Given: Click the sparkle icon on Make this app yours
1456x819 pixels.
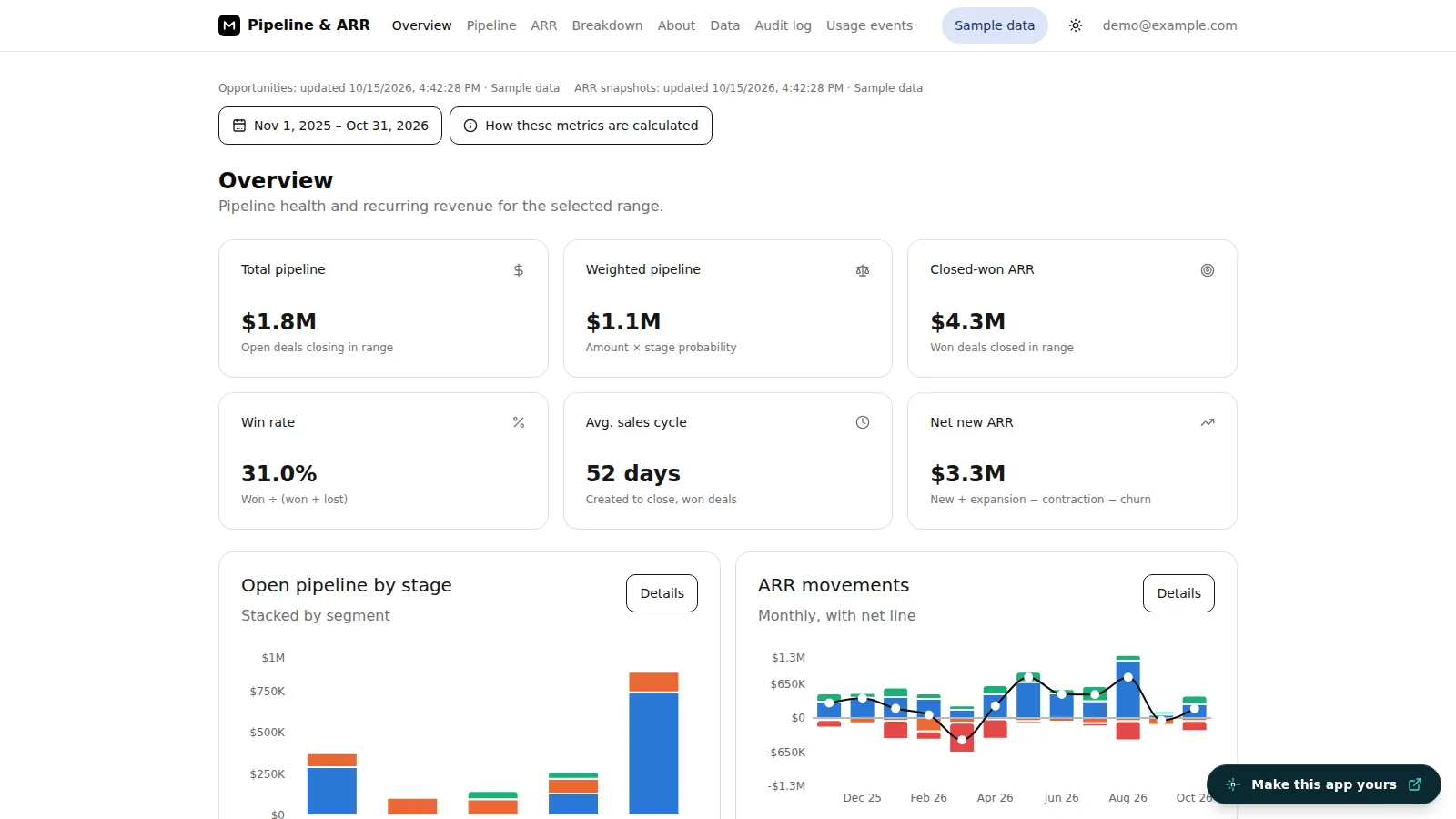Looking at the screenshot, I should point(1233,784).
